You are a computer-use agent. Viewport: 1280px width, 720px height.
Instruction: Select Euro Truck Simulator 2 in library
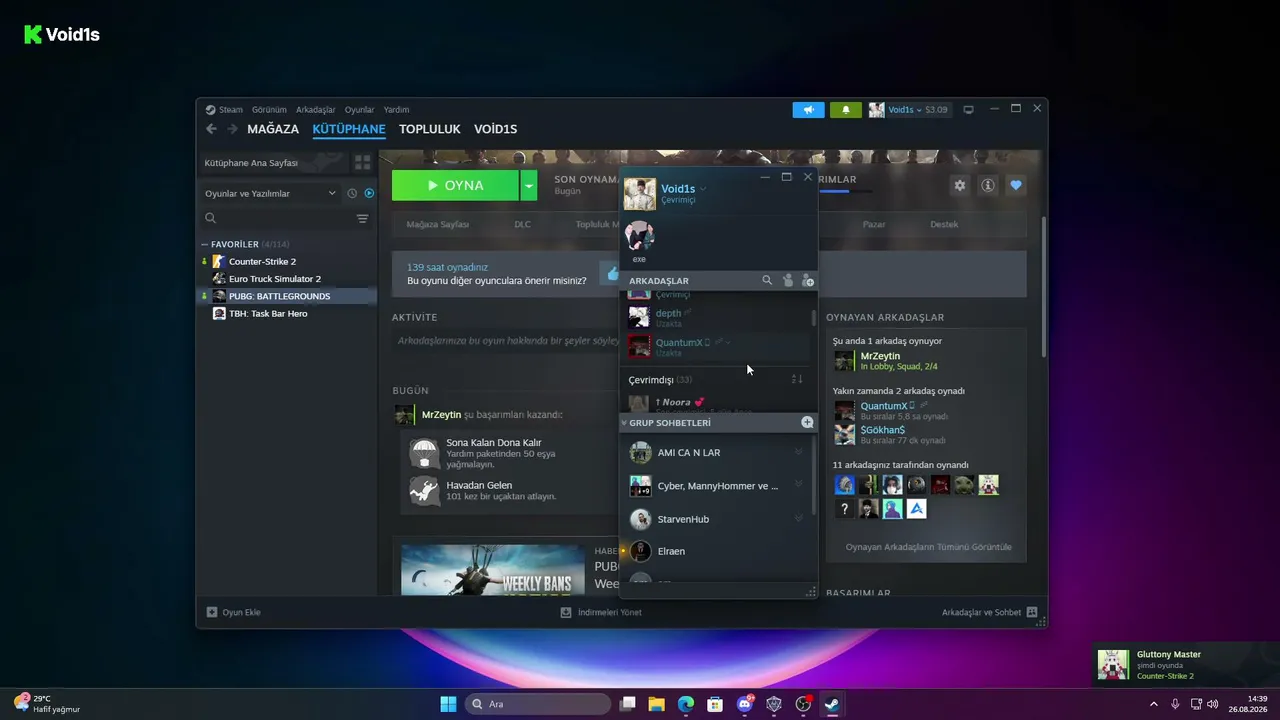275,279
